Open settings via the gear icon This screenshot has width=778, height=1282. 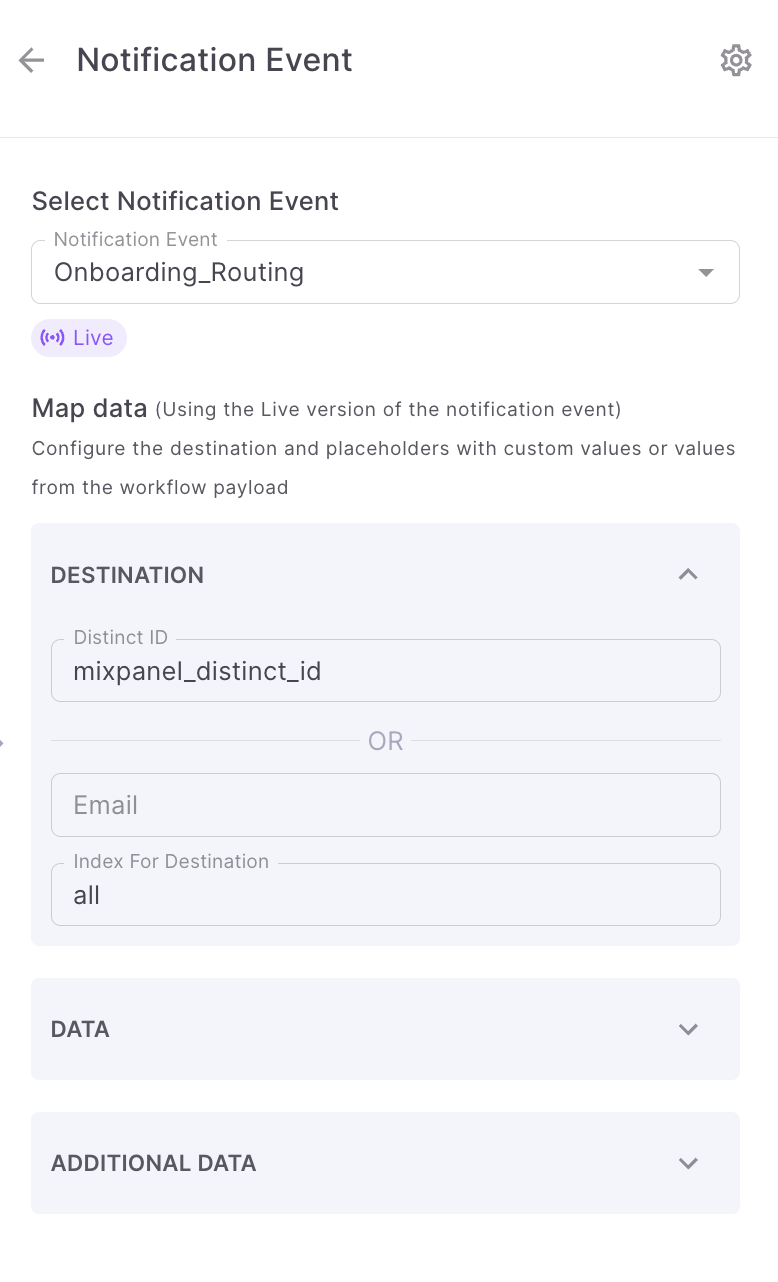[736, 60]
